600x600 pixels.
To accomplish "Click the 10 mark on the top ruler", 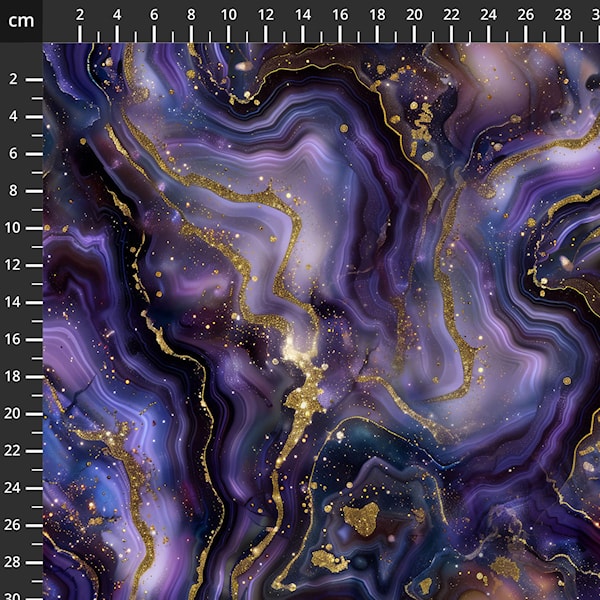I will (228, 16).
